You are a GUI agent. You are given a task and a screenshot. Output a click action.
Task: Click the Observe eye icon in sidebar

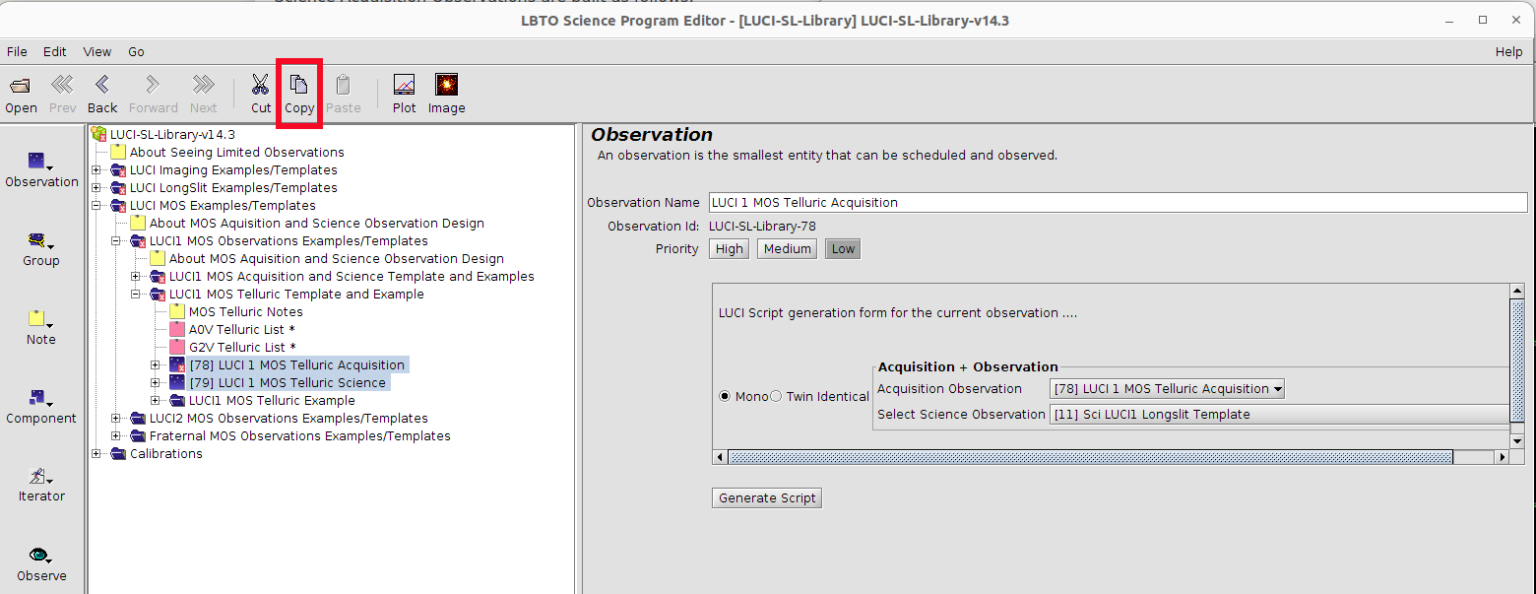point(40,556)
